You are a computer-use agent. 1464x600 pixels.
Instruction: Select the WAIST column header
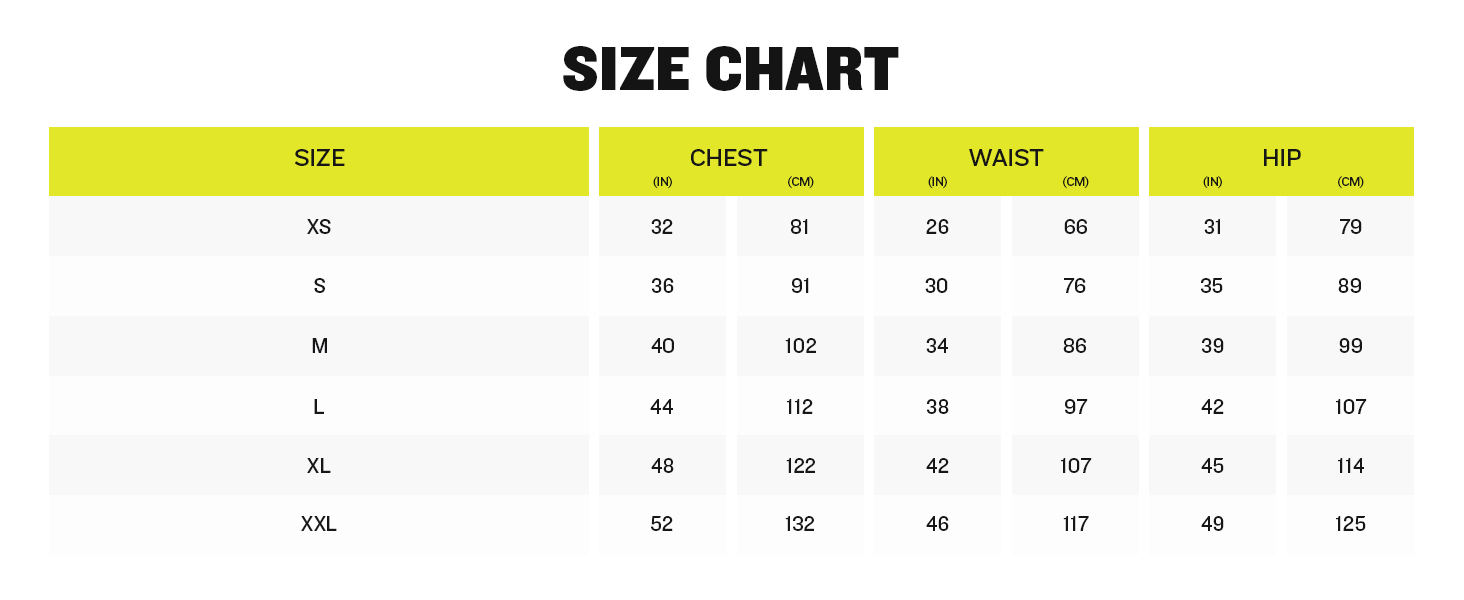[1006, 158]
